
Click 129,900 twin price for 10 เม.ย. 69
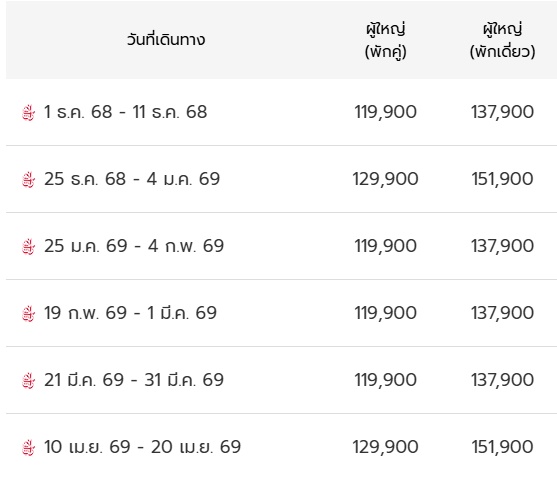pos(385,447)
